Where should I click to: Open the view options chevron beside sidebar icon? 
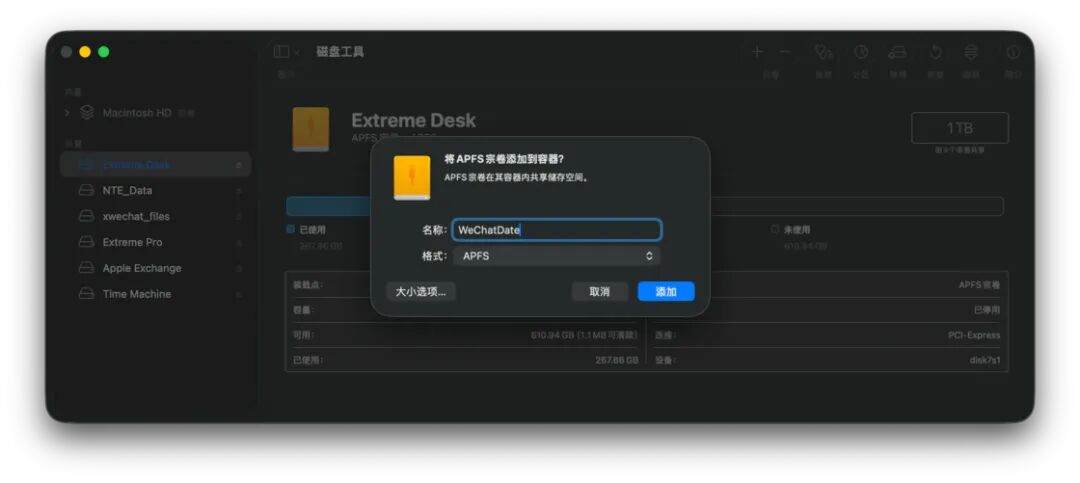[x=297, y=52]
